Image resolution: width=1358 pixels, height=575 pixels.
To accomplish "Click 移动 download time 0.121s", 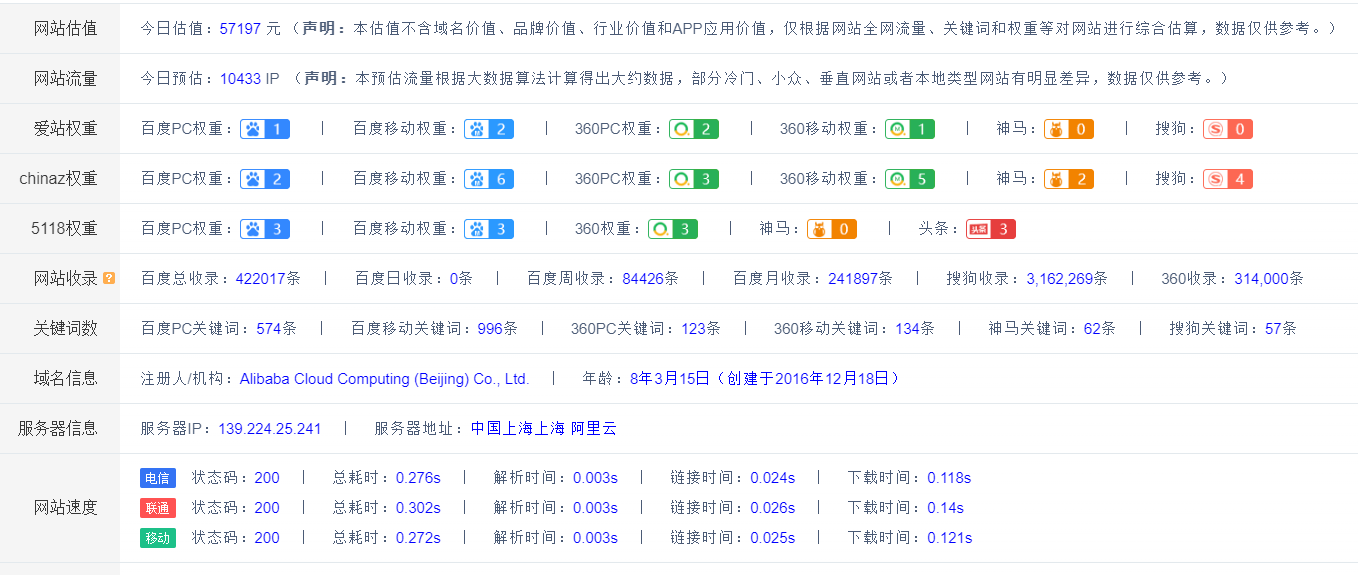I will pos(949,538).
